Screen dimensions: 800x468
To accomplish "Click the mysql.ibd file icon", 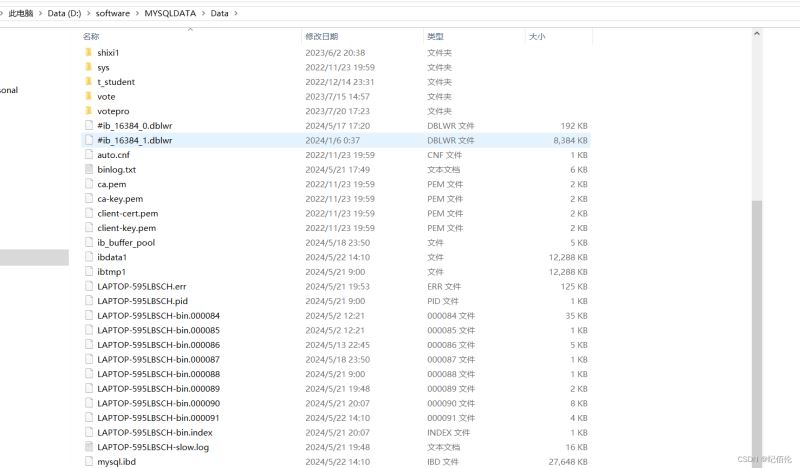I will point(89,462).
